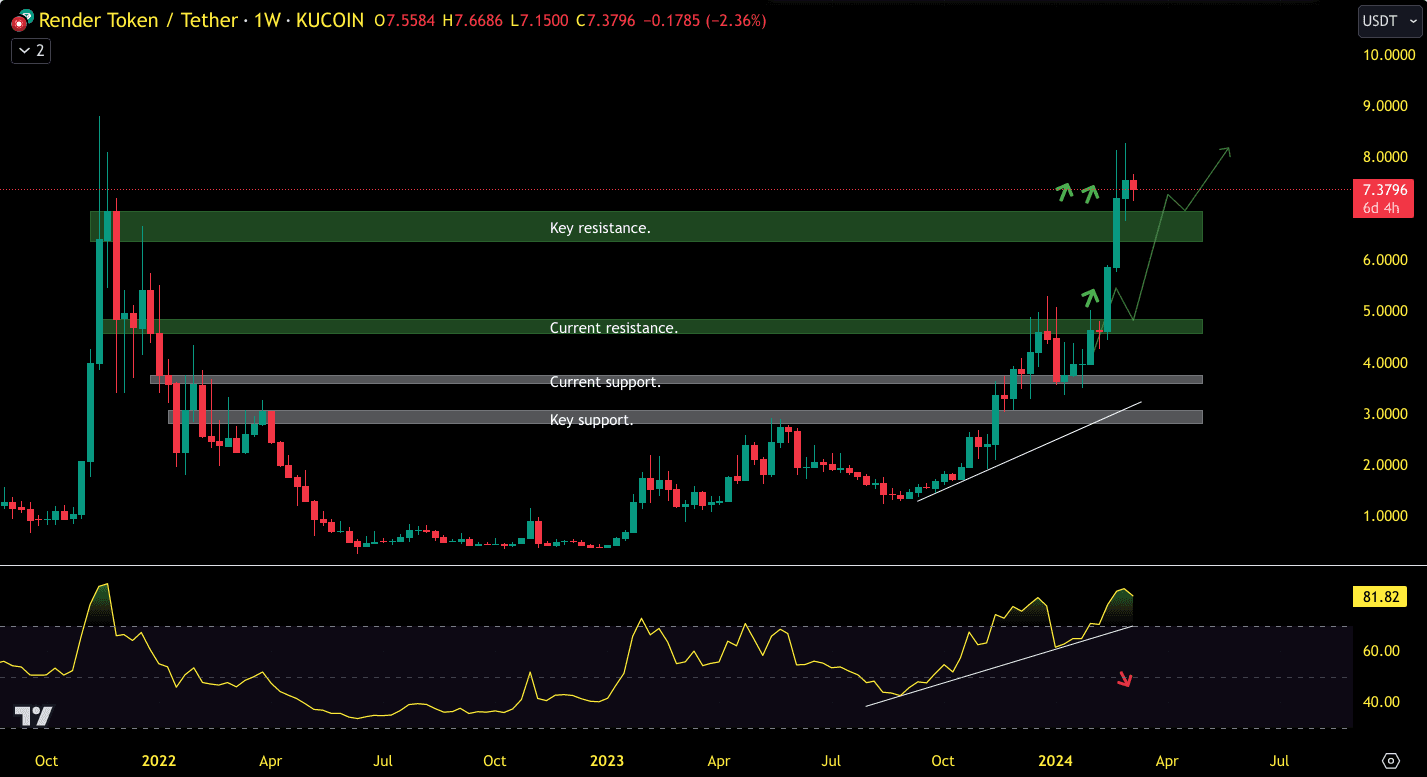This screenshot has height=777, width=1427.
Task: Click the 60.00 RSI axis label
Action: pos(1381,651)
